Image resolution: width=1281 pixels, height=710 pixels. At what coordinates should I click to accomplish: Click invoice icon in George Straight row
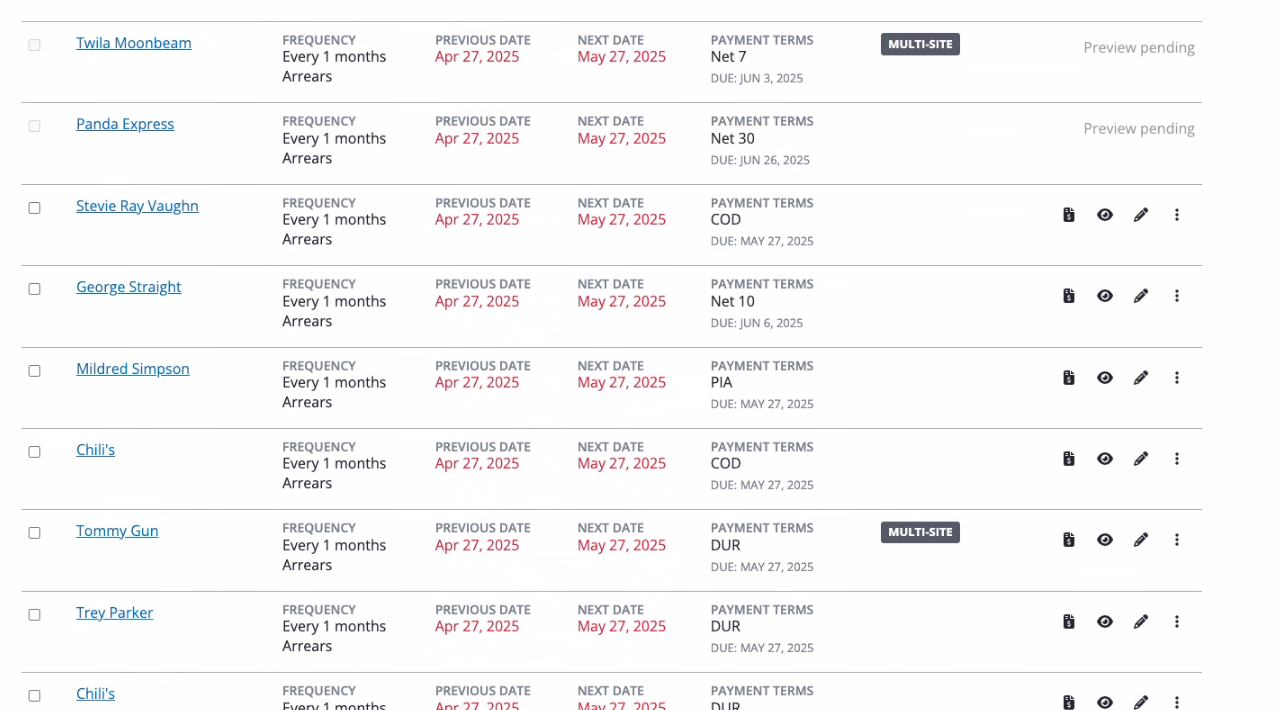click(1069, 296)
